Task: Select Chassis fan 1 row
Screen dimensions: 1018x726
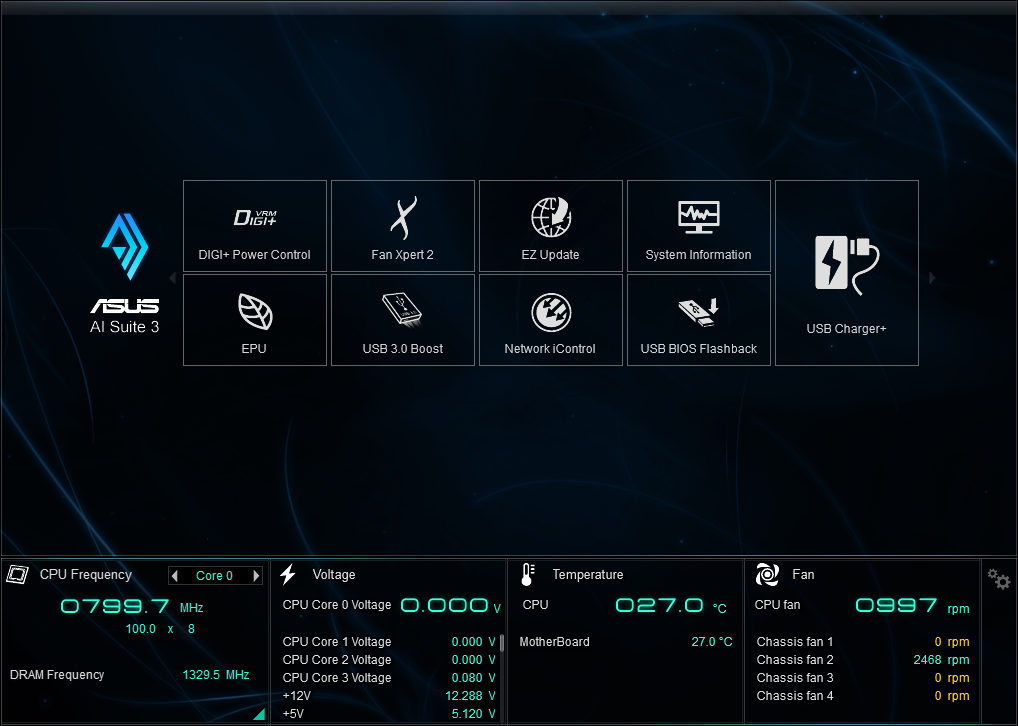Action: [863, 642]
